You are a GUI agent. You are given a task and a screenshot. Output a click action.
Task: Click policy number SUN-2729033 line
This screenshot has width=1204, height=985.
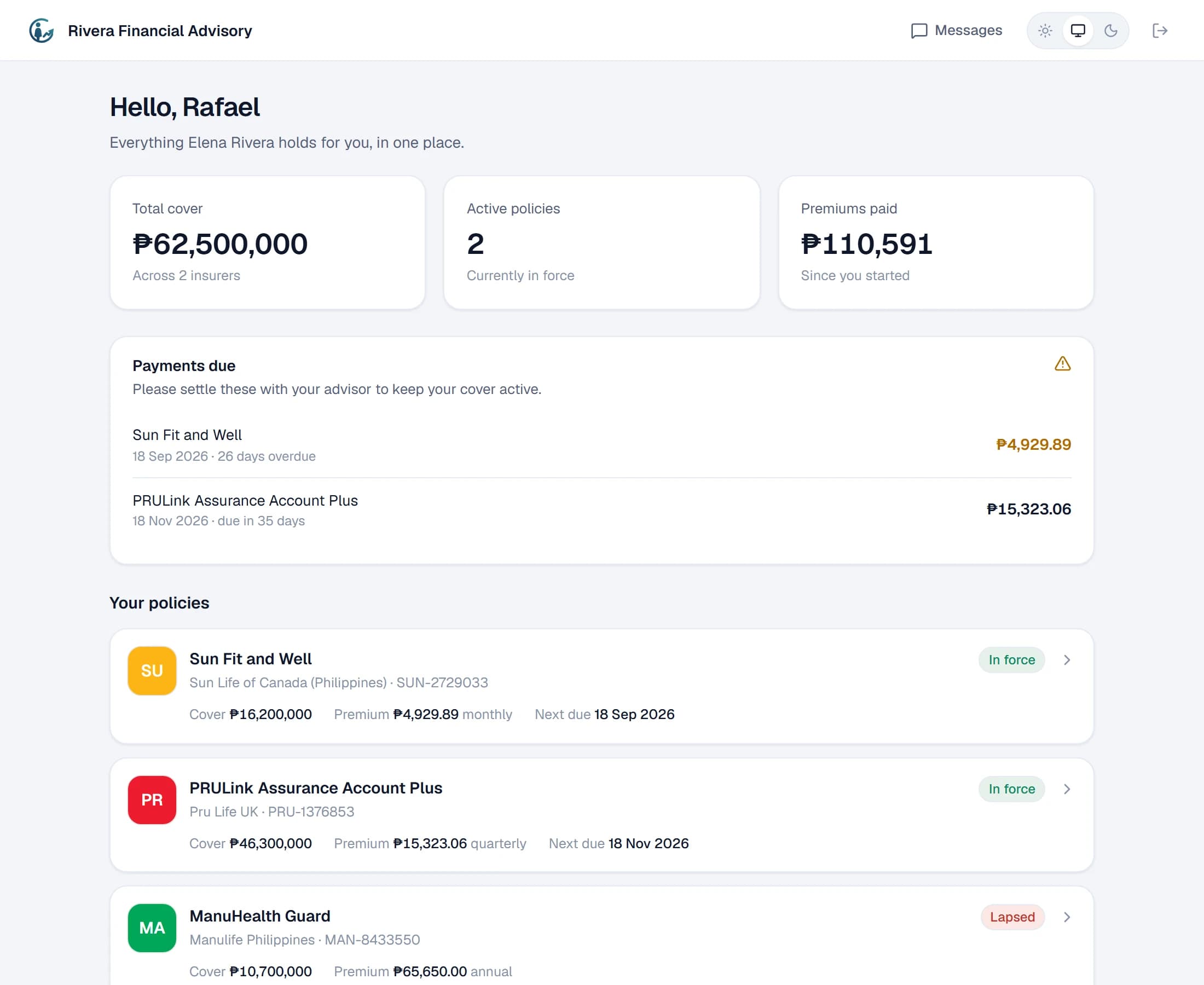click(339, 682)
